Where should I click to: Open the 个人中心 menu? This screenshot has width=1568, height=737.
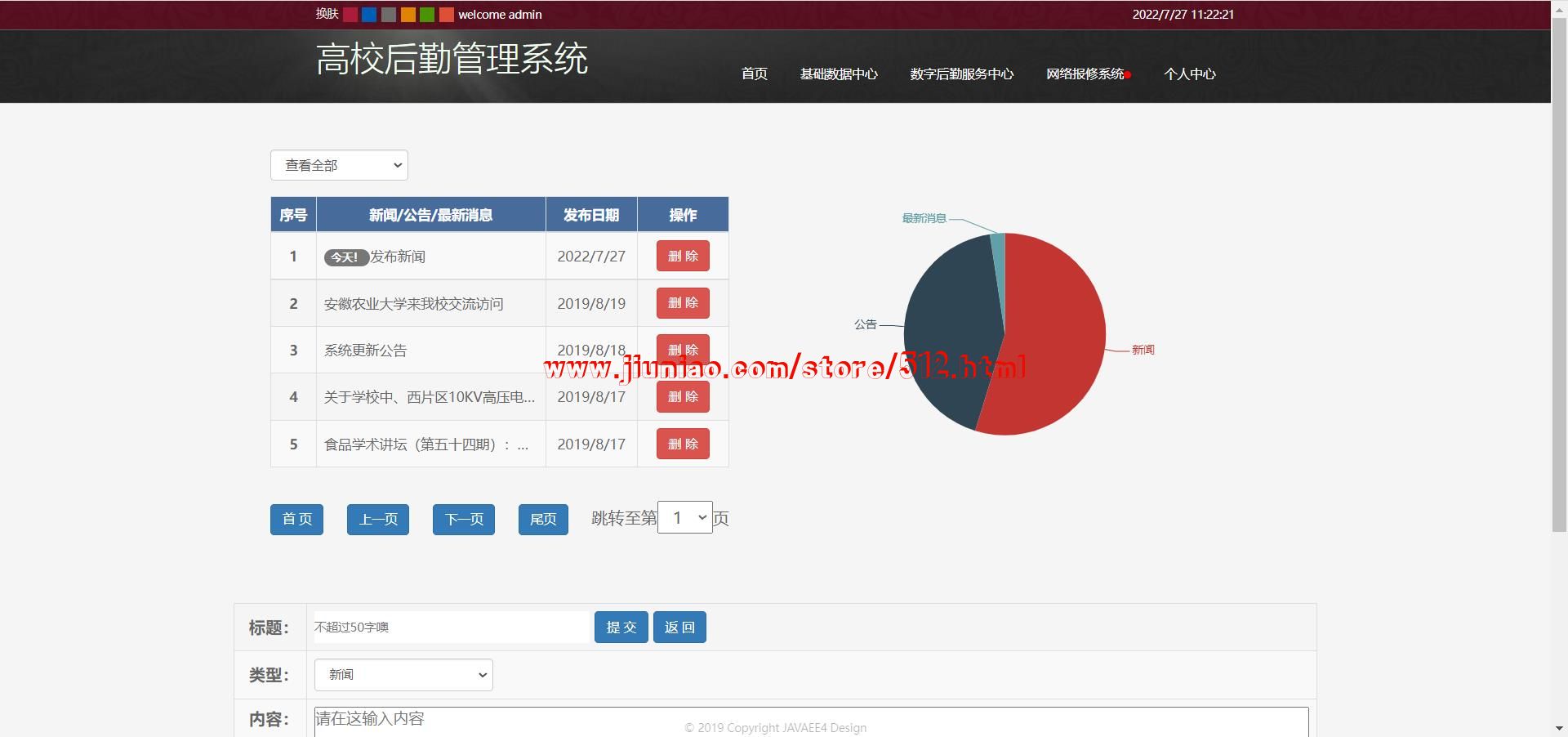coord(1190,74)
